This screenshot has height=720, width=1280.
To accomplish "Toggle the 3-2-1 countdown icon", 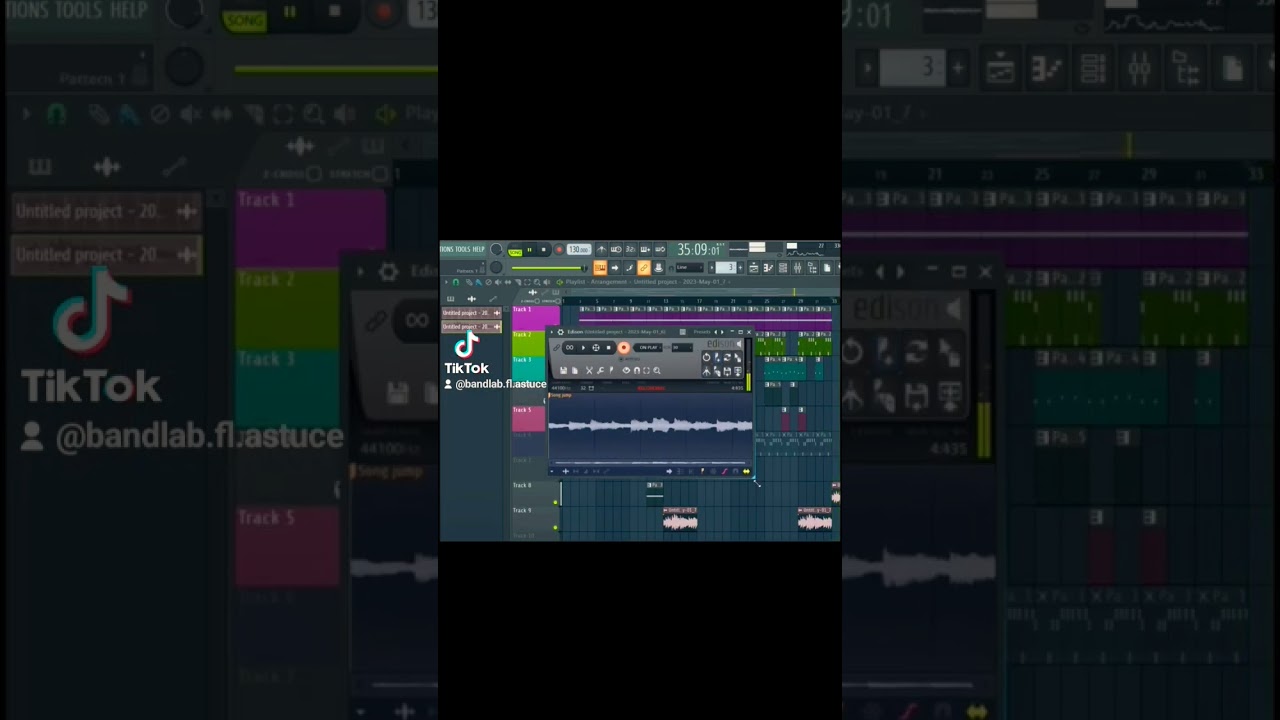I will click(x=631, y=250).
